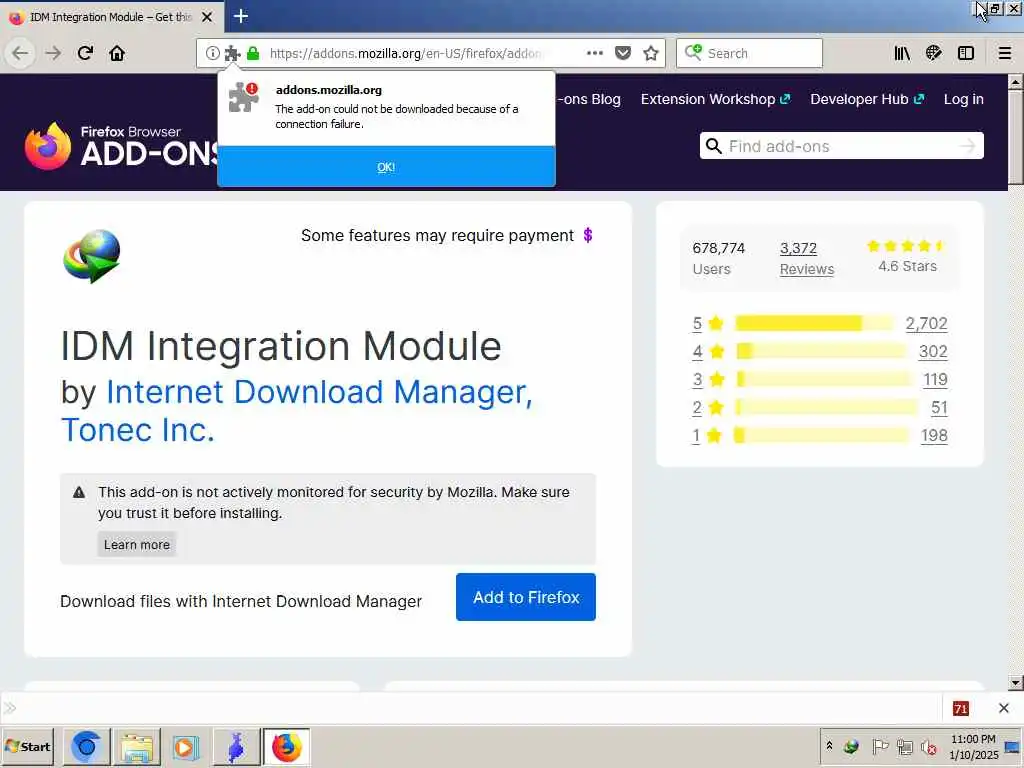Open the Add-ons Blog link
The height and width of the screenshot is (768, 1024).
(x=590, y=99)
